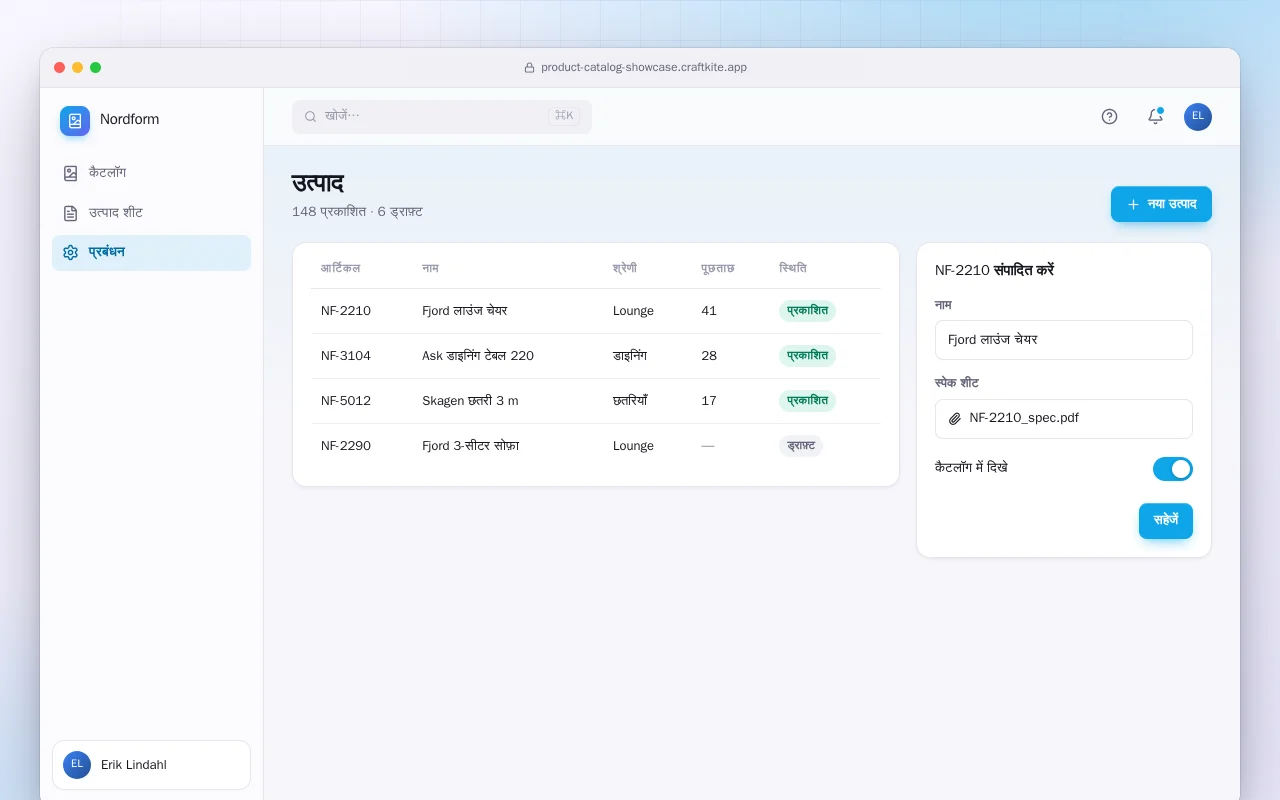
Task: Select article NF-2290 in the table
Action: point(346,446)
